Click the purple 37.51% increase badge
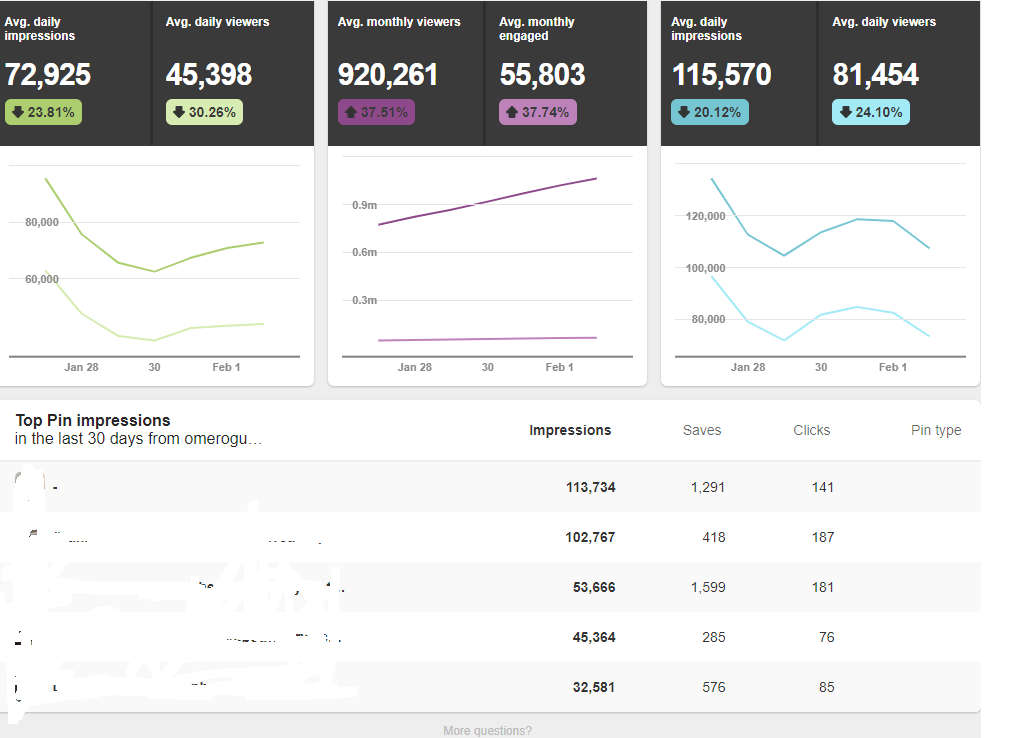 pyautogui.click(x=376, y=112)
